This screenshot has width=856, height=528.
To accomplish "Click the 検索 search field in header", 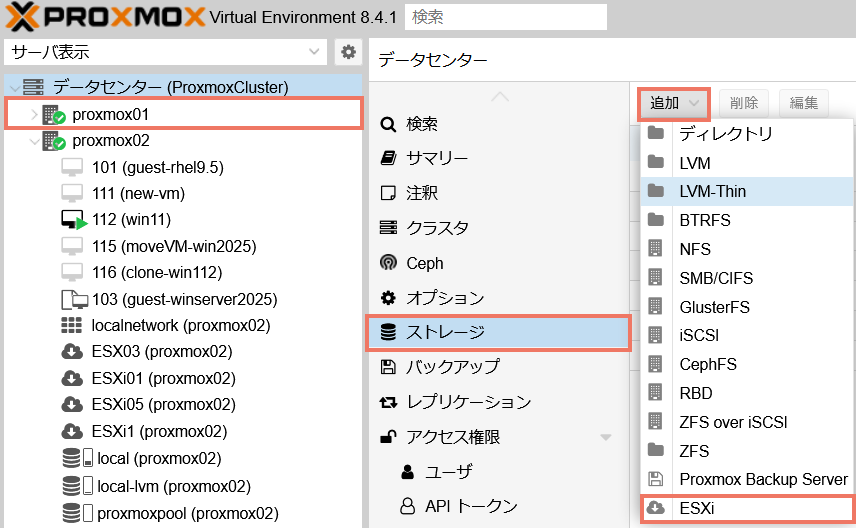I will tap(507, 17).
